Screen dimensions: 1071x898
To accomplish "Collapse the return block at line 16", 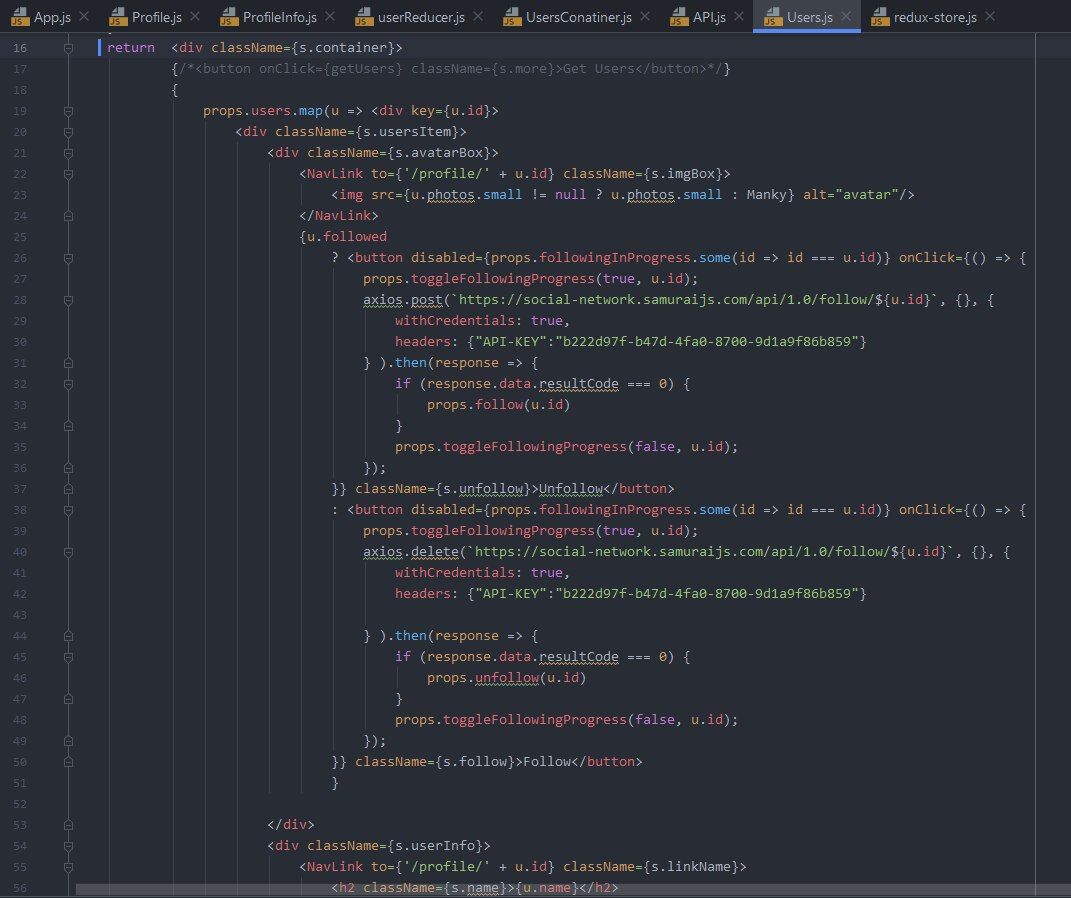I will 68,48.
